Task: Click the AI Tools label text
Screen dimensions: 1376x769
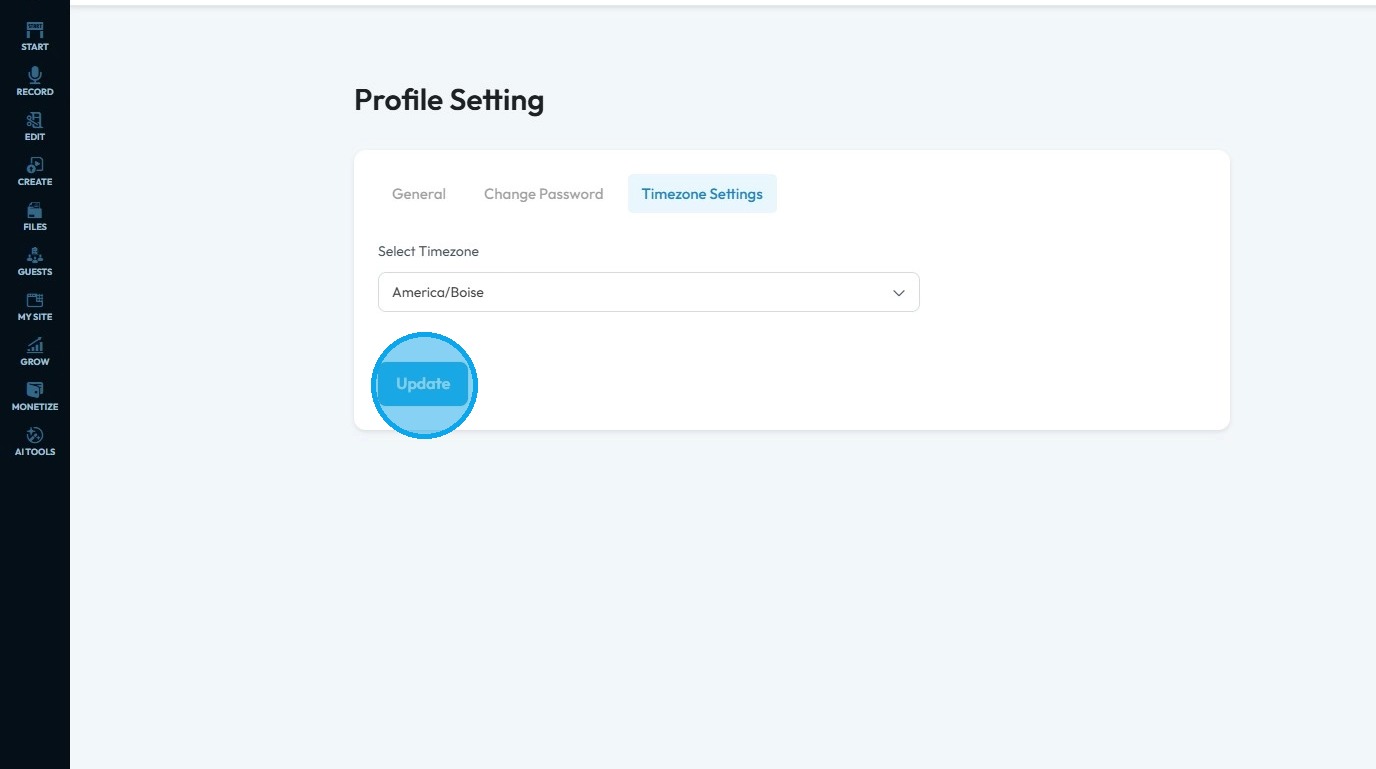Action: 35,452
